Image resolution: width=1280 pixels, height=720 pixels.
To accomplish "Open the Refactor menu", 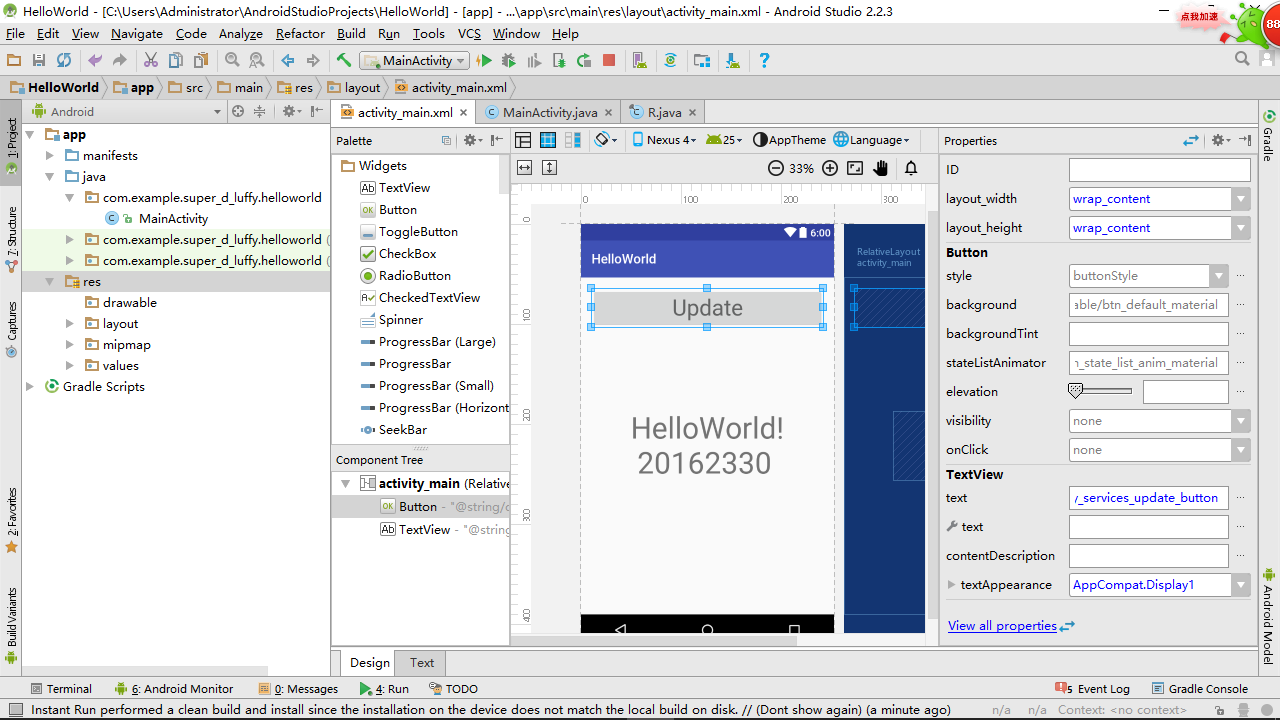I will pos(300,34).
